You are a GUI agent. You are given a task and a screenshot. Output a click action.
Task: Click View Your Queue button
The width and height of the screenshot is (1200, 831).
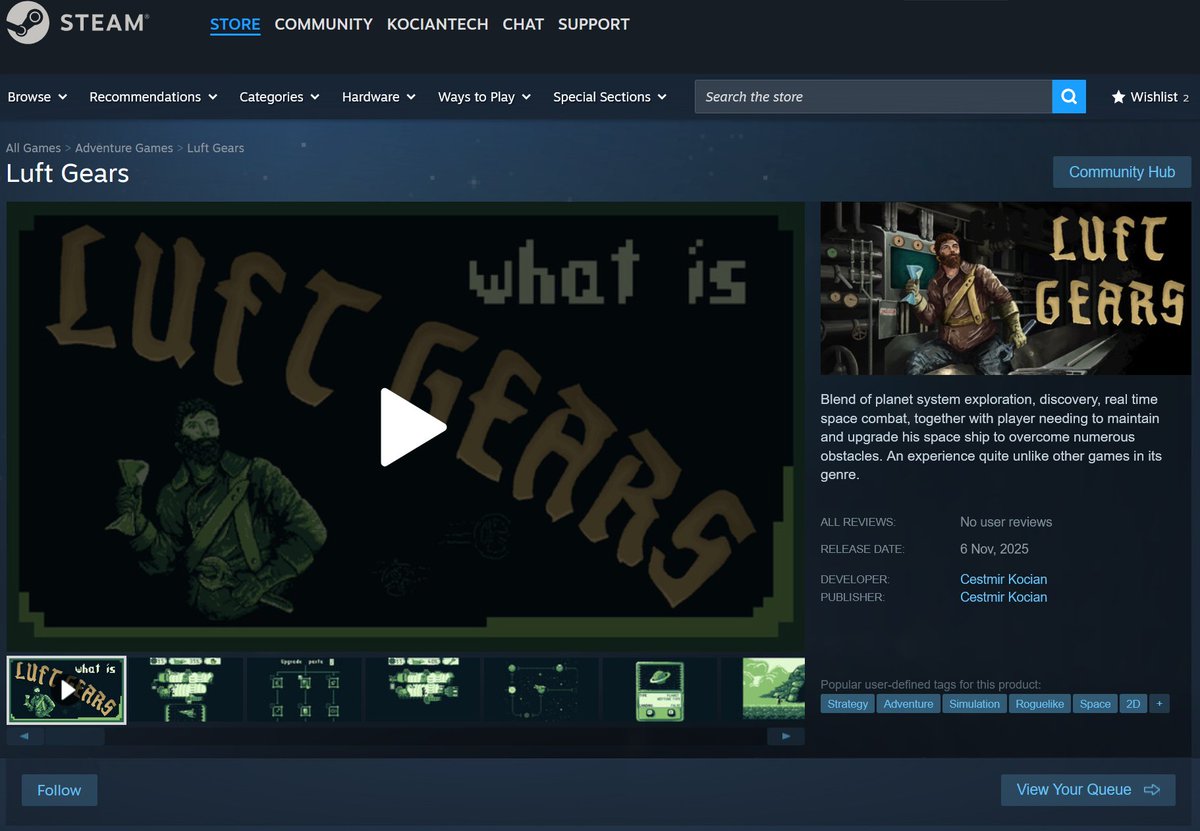coord(1088,790)
